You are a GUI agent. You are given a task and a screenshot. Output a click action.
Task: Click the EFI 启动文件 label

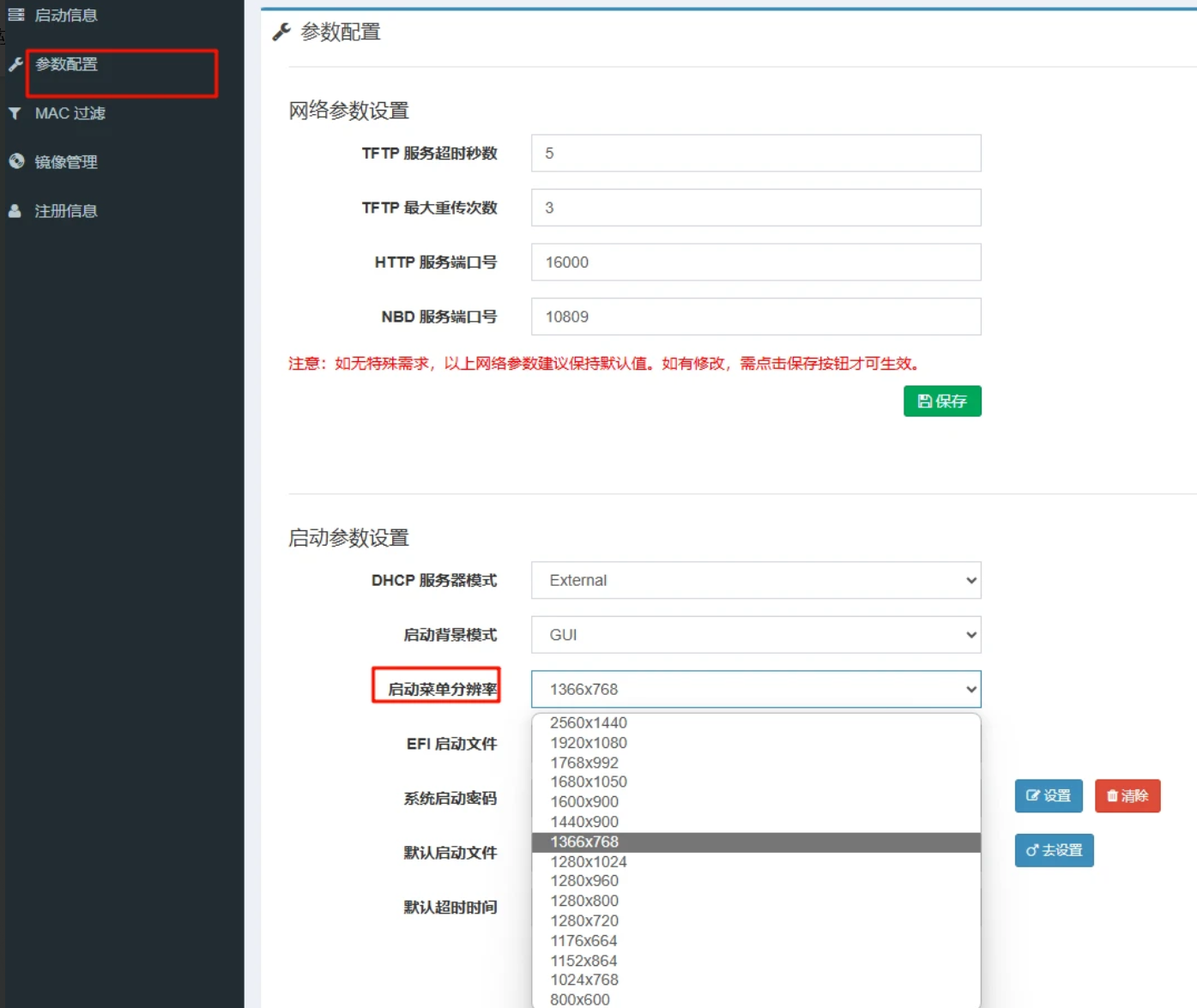pos(451,744)
